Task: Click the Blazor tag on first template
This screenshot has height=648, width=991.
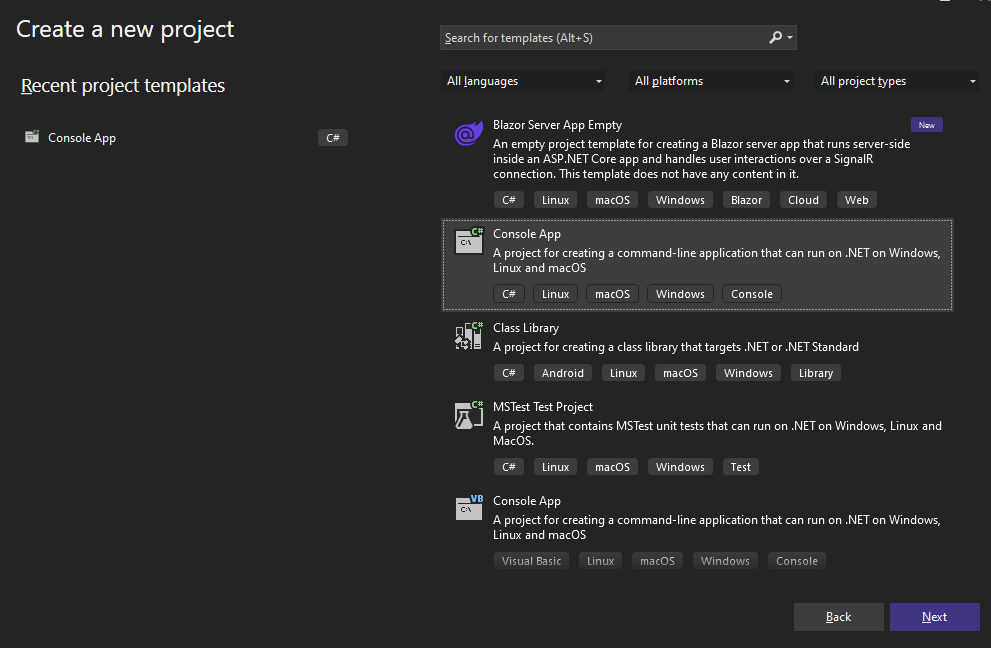Action: coord(746,200)
